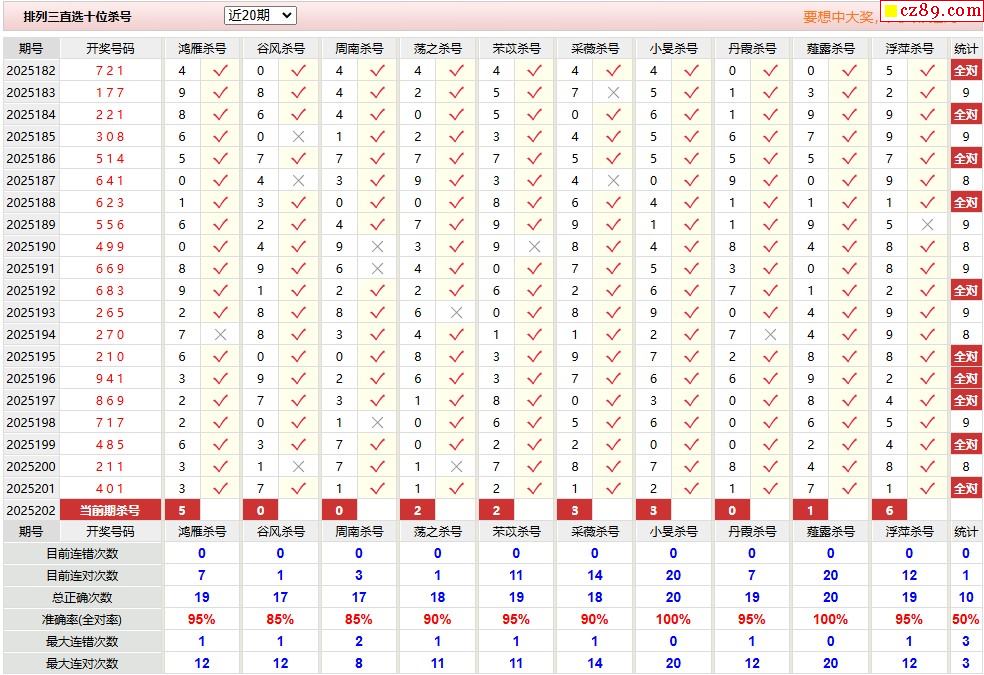Click the 最大连对次数 row label

pyautogui.click(x=82, y=664)
